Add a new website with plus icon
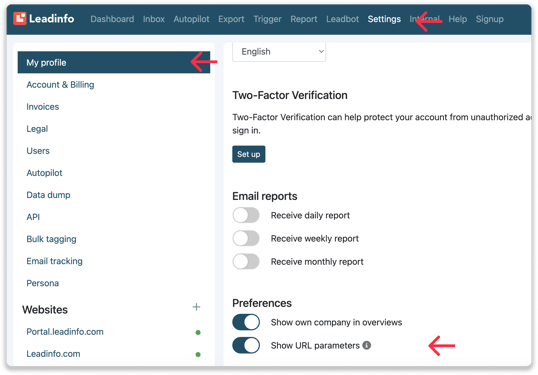Viewport: 538px width, 375px height. point(196,307)
